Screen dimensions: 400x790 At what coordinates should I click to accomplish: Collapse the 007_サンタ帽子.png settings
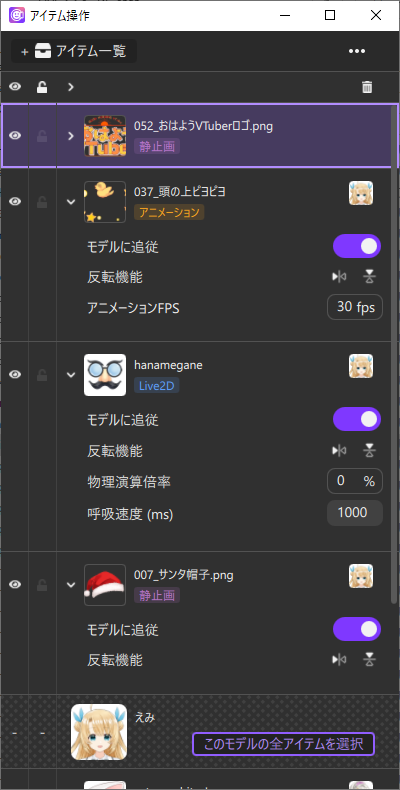(71, 585)
